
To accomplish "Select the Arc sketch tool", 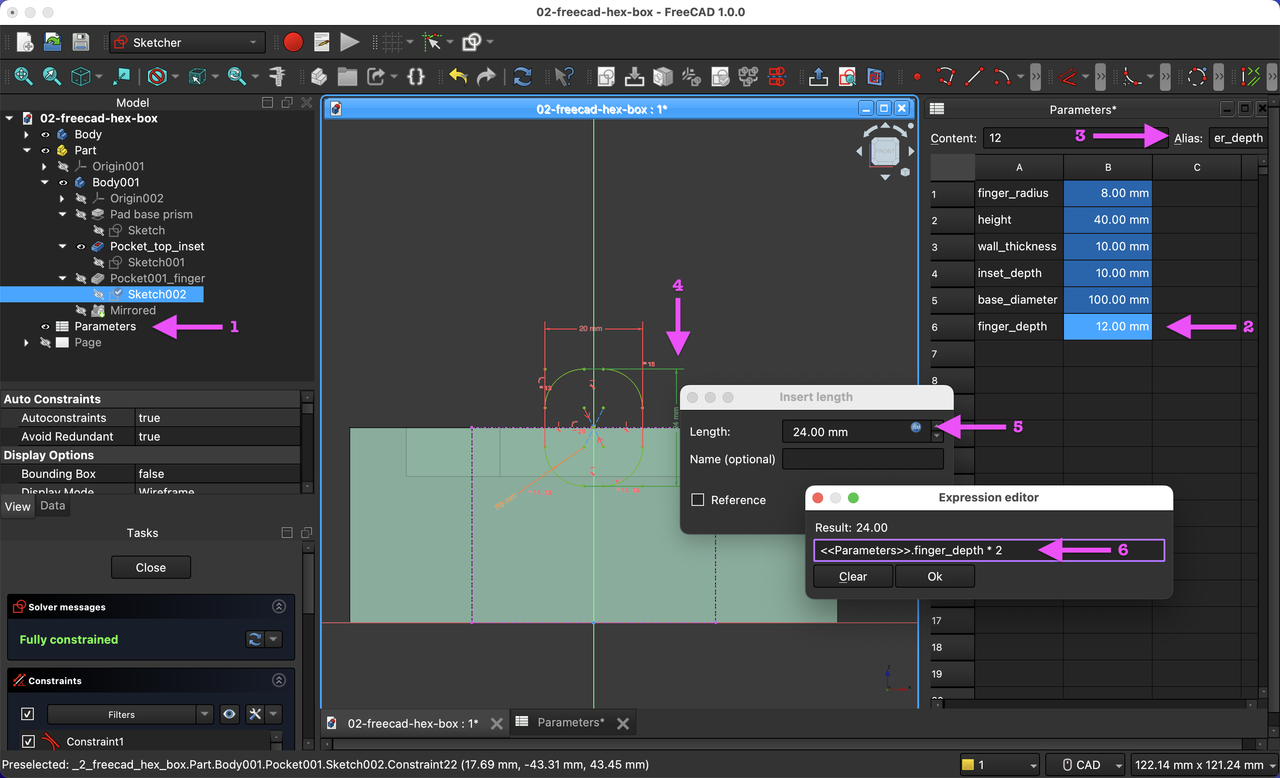I will coord(1002,76).
